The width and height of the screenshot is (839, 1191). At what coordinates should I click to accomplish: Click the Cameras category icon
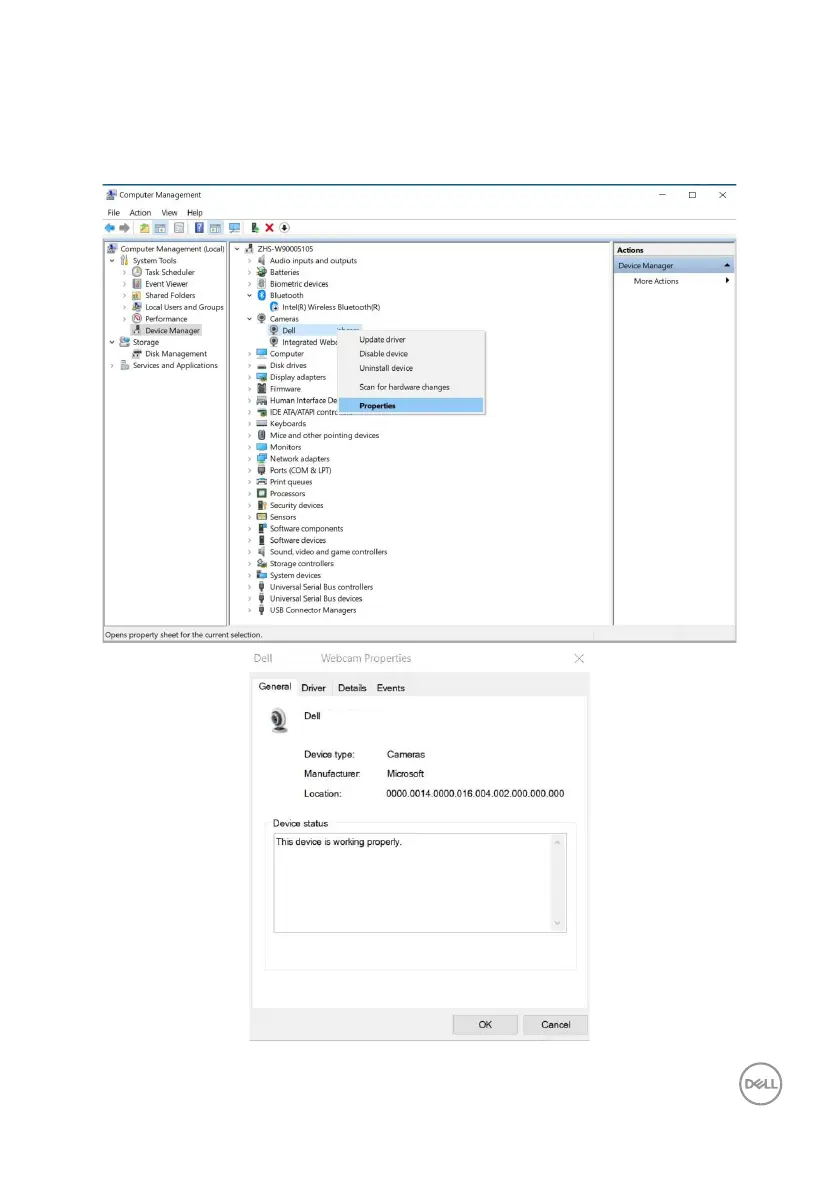(262, 319)
